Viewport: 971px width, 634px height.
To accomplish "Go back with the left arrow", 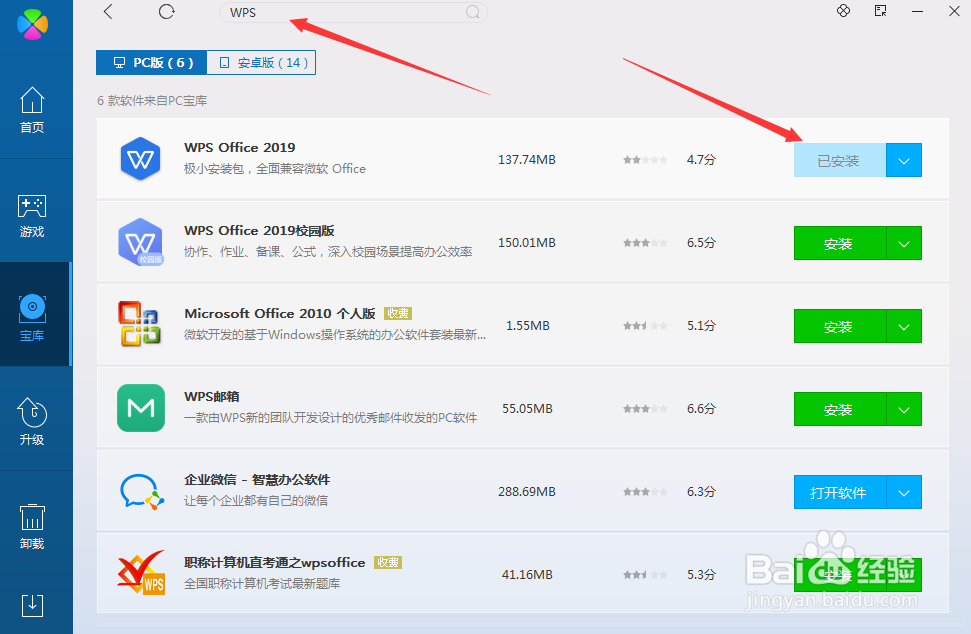I will [x=108, y=12].
